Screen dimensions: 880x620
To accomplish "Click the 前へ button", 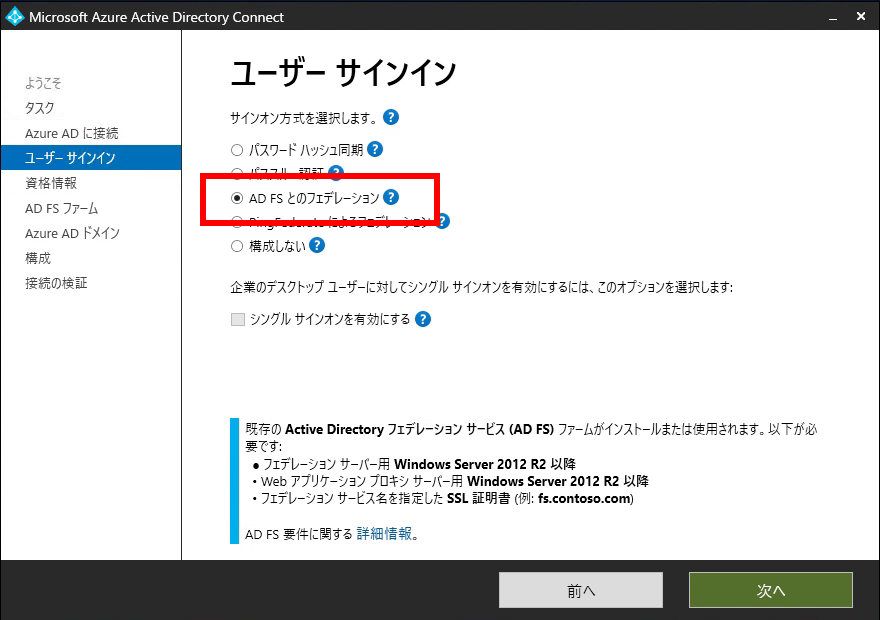I will click(581, 590).
